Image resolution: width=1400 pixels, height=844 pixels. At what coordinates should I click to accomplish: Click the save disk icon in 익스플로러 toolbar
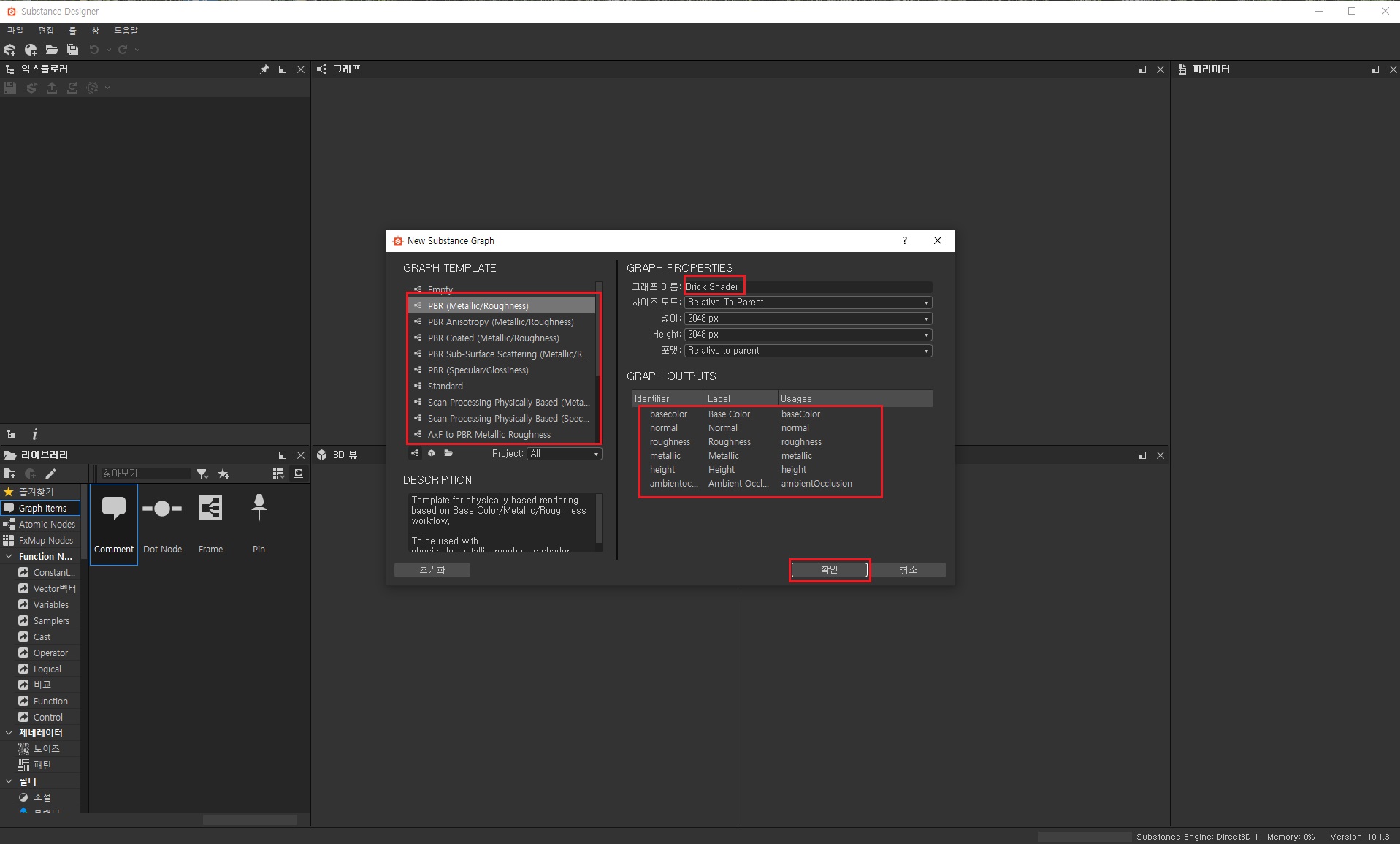(10, 88)
